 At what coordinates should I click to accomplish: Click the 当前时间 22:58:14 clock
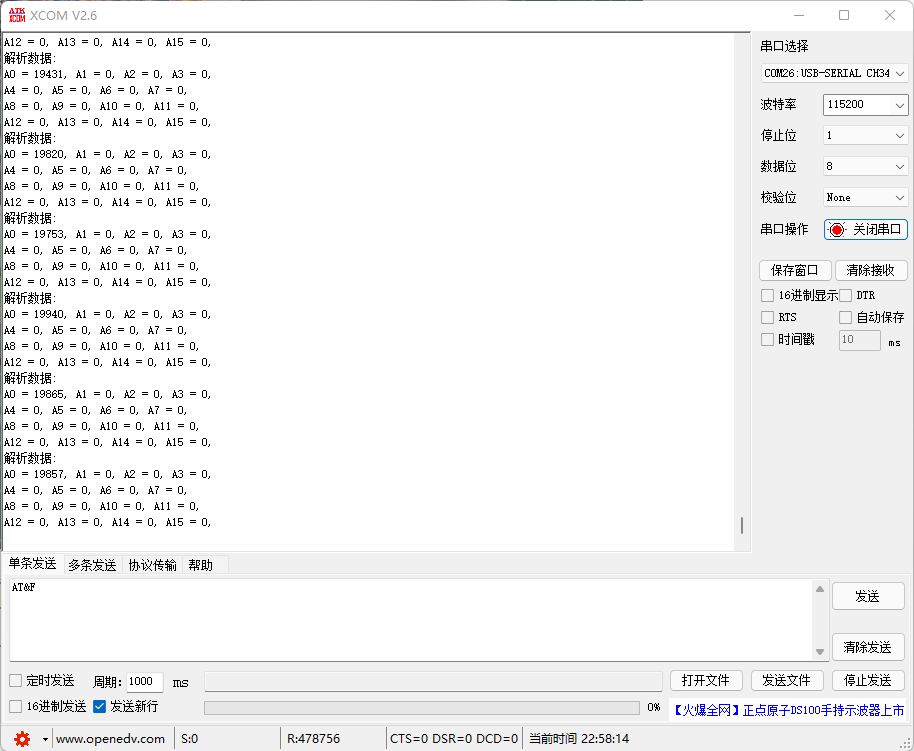[579, 739]
